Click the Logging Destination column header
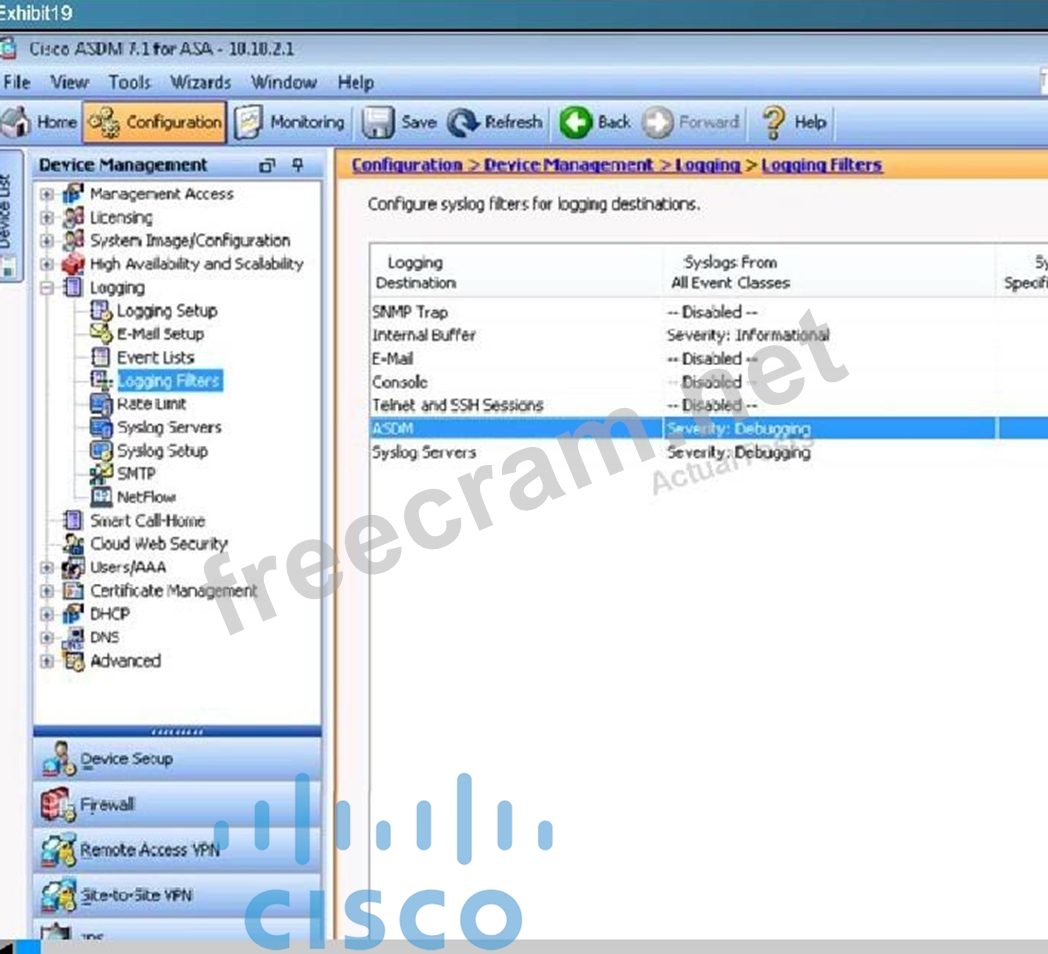 coord(415,272)
